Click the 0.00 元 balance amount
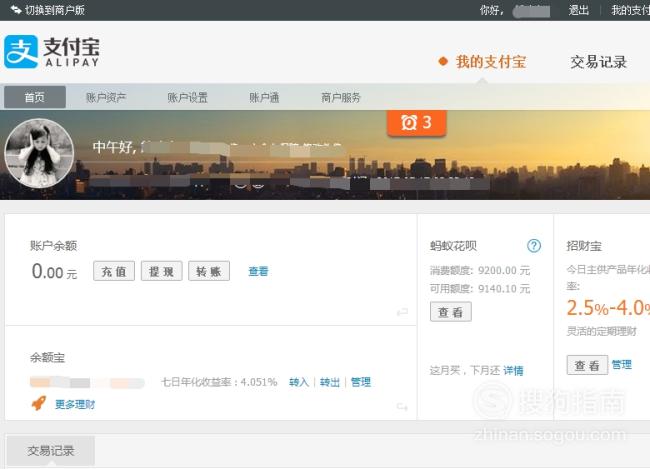The width and height of the screenshot is (650, 469). [x=54, y=272]
